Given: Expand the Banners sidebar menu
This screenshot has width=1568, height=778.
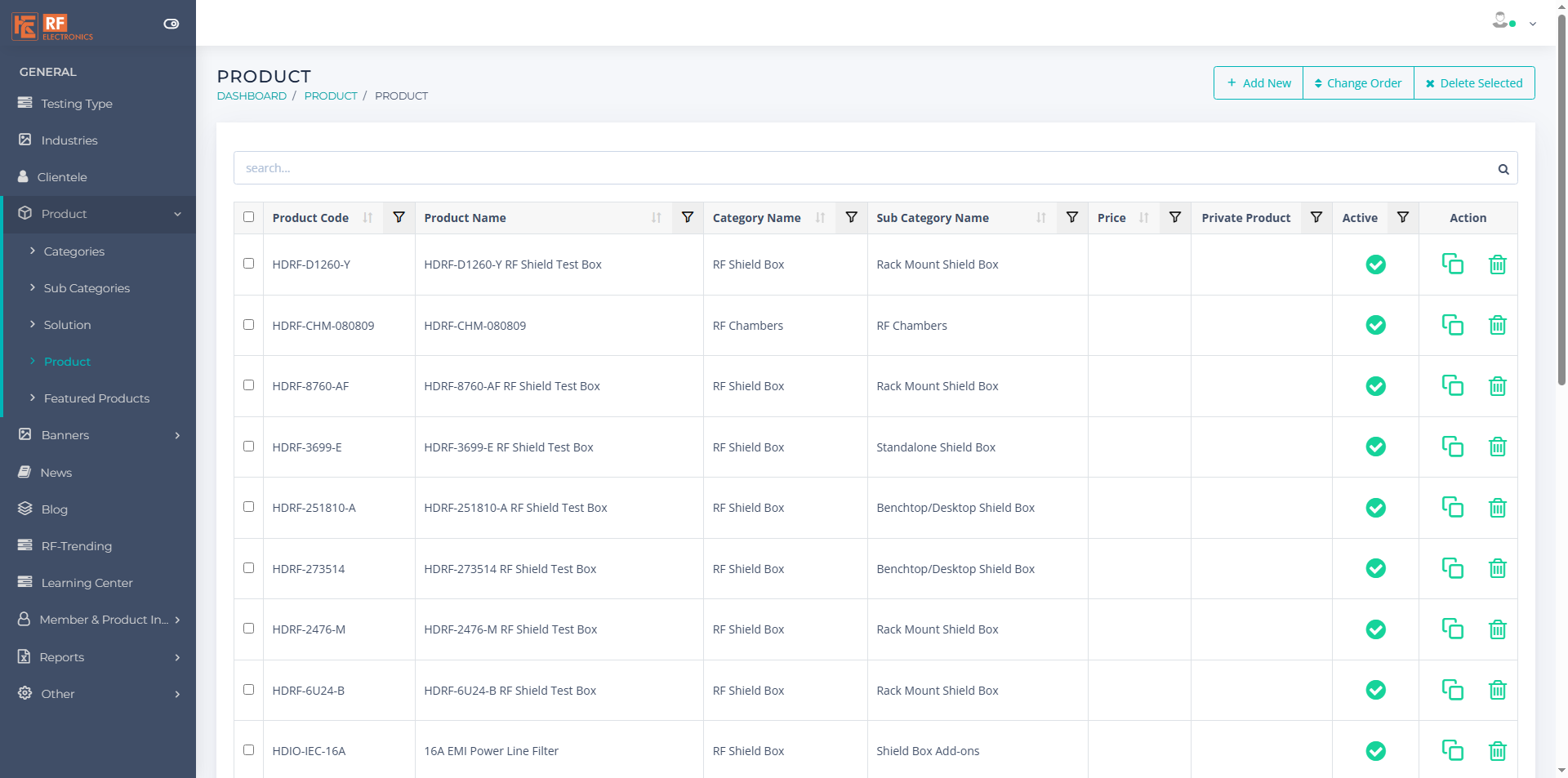Looking at the screenshot, I should pyautogui.click(x=98, y=435).
